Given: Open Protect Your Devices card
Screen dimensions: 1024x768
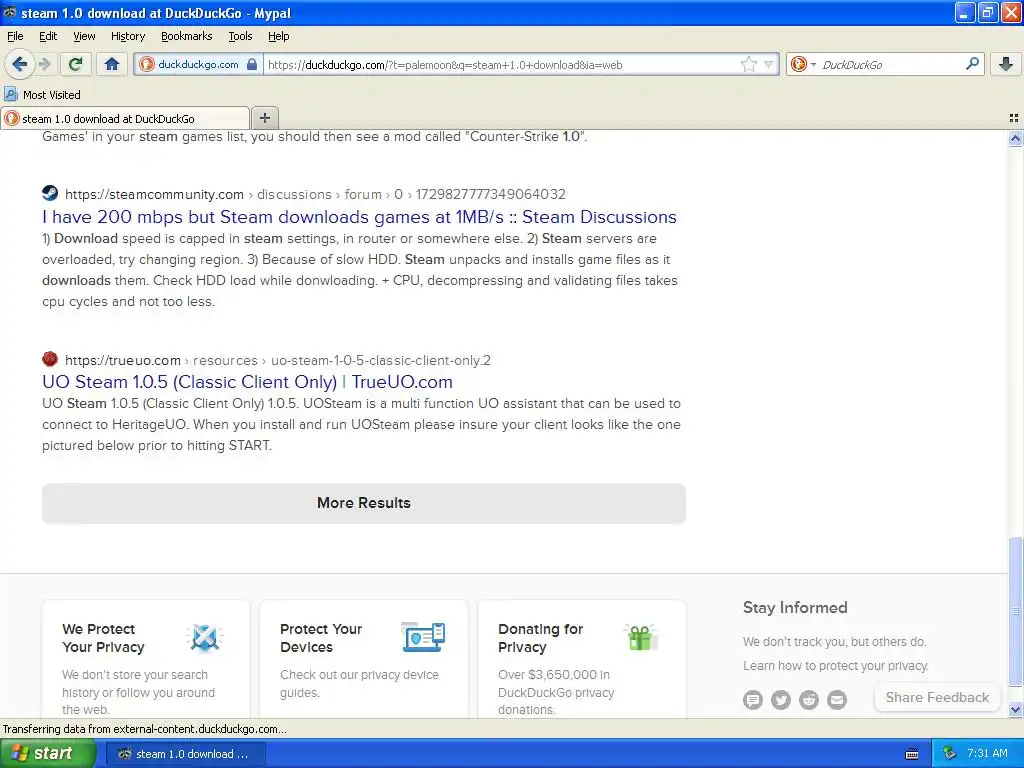Looking at the screenshot, I should tap(364, 660).
